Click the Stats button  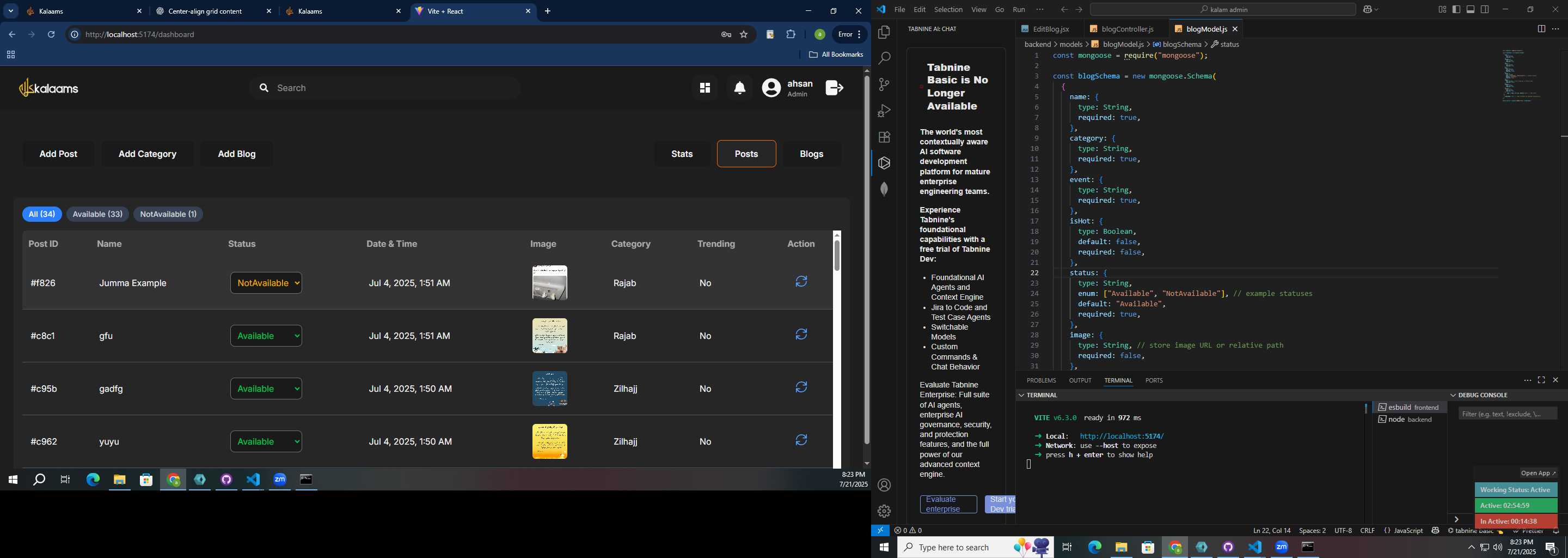[x=682, y=154]
